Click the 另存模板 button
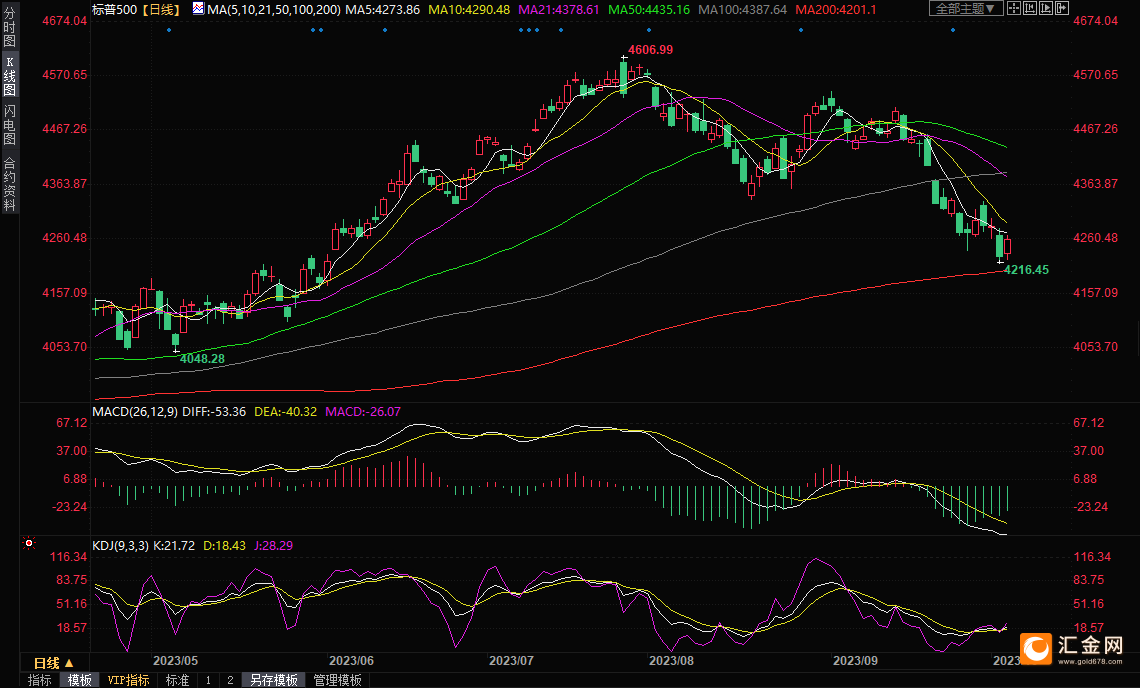1140x688 pixels. [x=274, y=680]
